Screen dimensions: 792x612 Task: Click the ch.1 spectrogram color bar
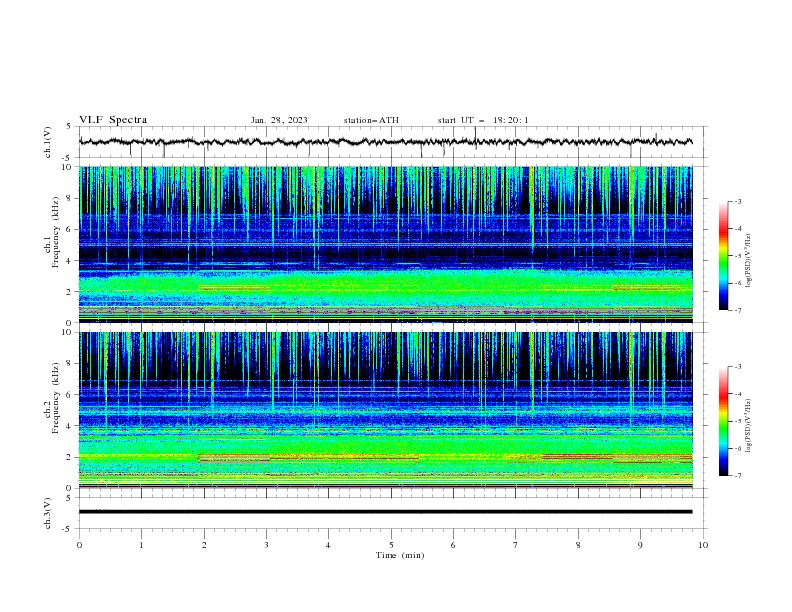point(724,256)
